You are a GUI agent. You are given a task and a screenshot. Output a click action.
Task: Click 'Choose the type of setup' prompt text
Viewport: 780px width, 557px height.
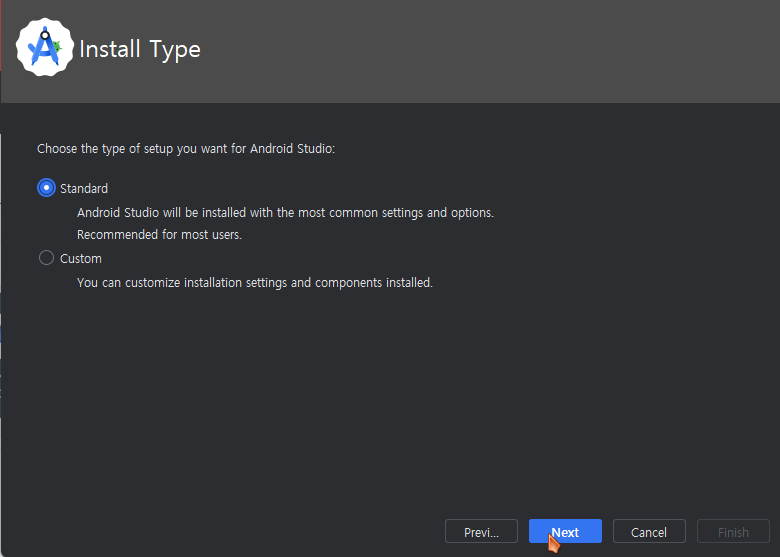[186, 149]
